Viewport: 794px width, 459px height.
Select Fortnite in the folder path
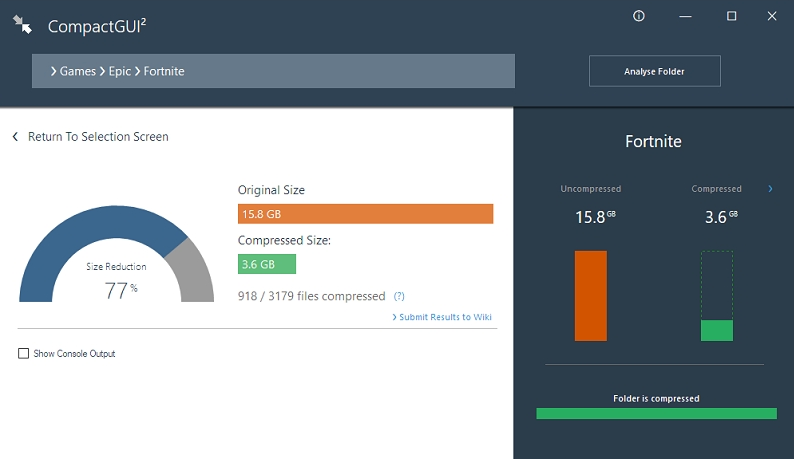pyautogui.click(x=164, y=71)
